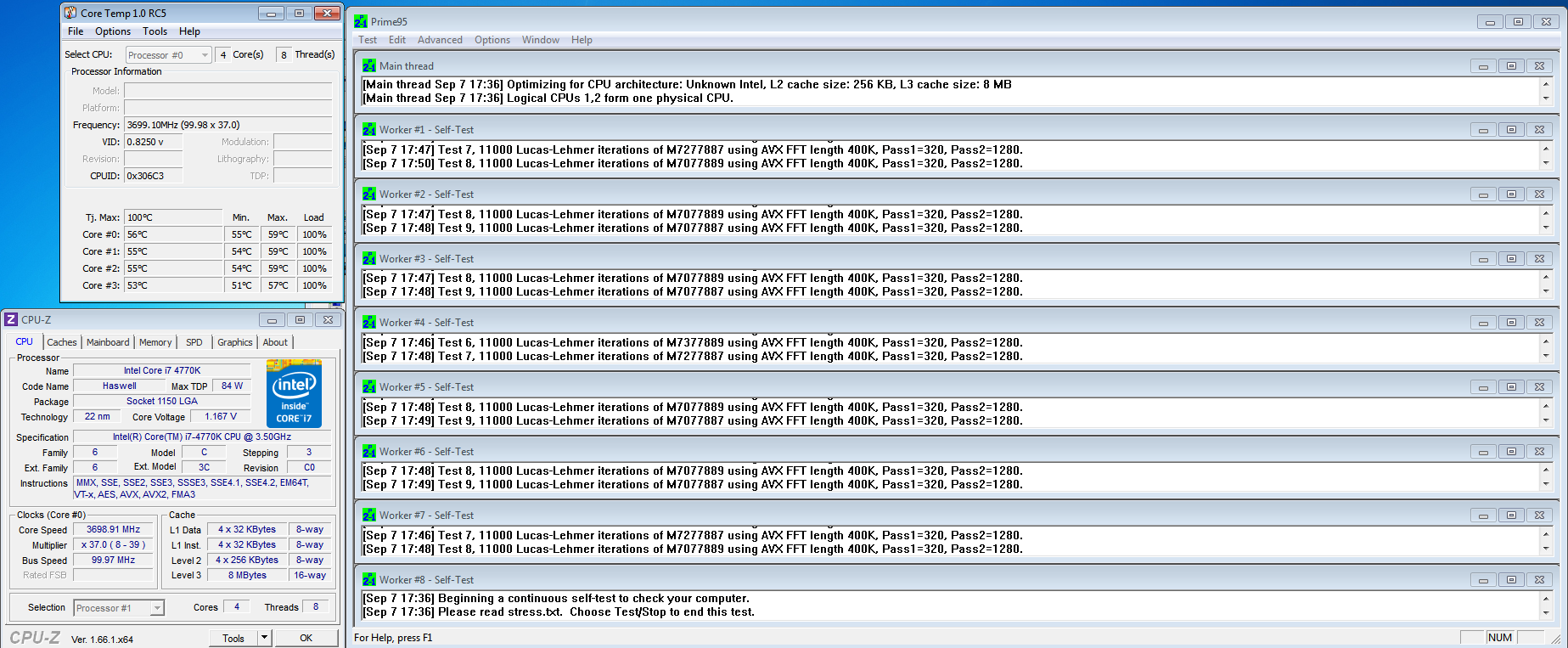The image size is (1568, 648).
Task: Click the Core #0 temperature 56°C reading
Action: point(173,234)
